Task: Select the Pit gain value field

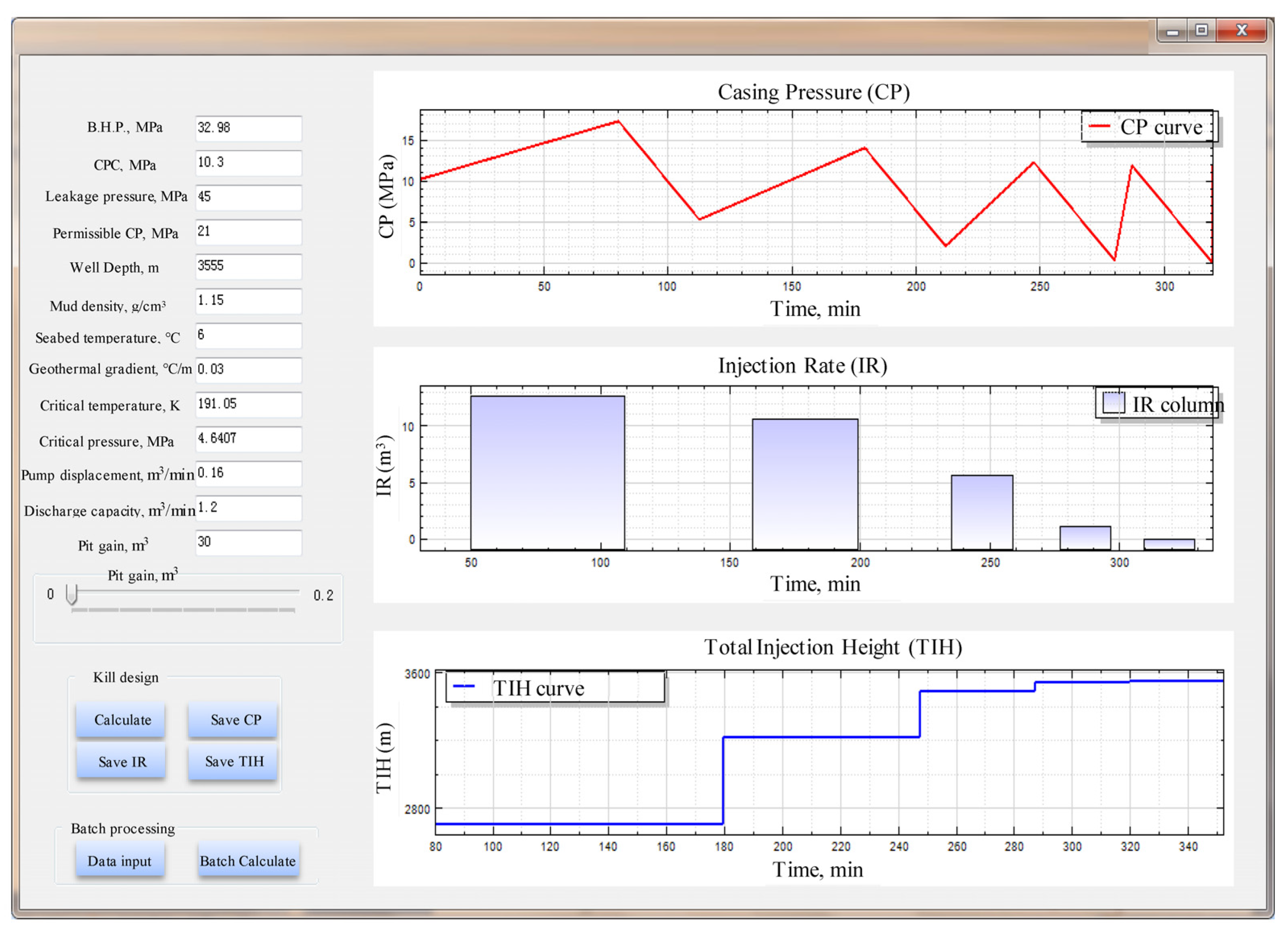Action: (x=248, y=542)
